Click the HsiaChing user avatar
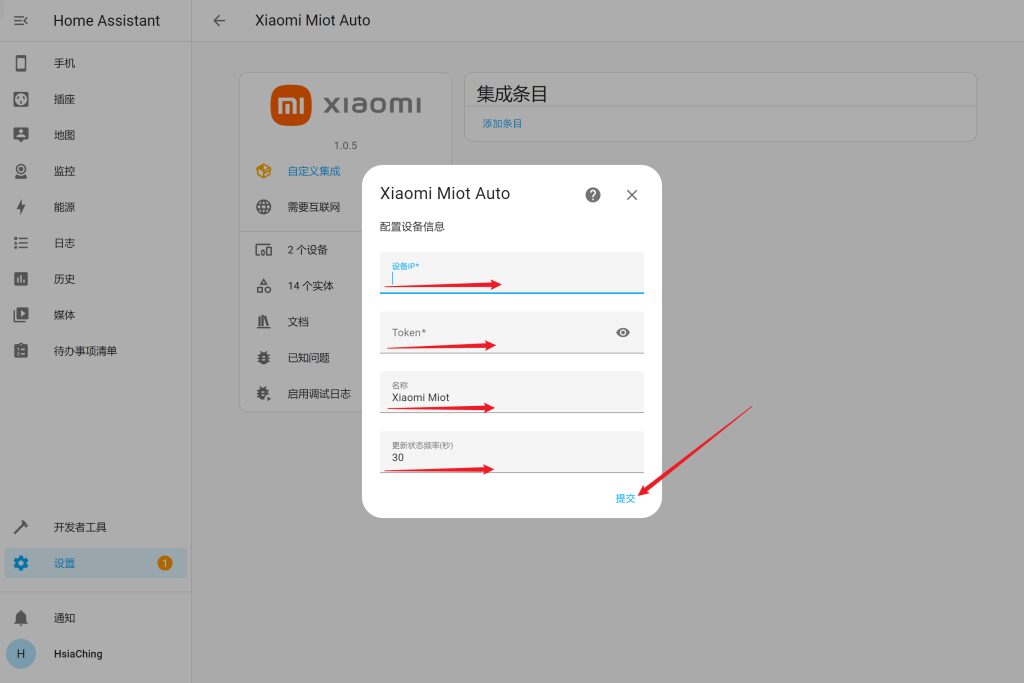1024x683 pixels. click(x=21, y=654)
